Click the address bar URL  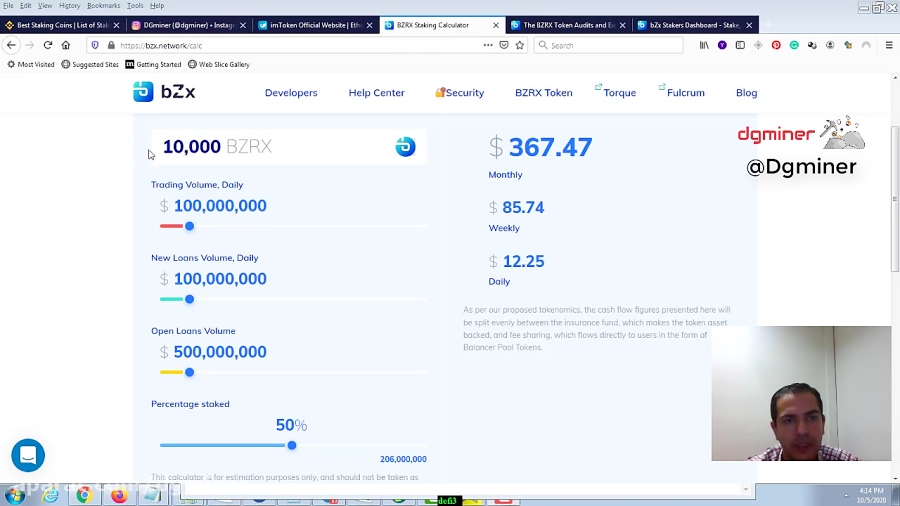tap(161, 45)
